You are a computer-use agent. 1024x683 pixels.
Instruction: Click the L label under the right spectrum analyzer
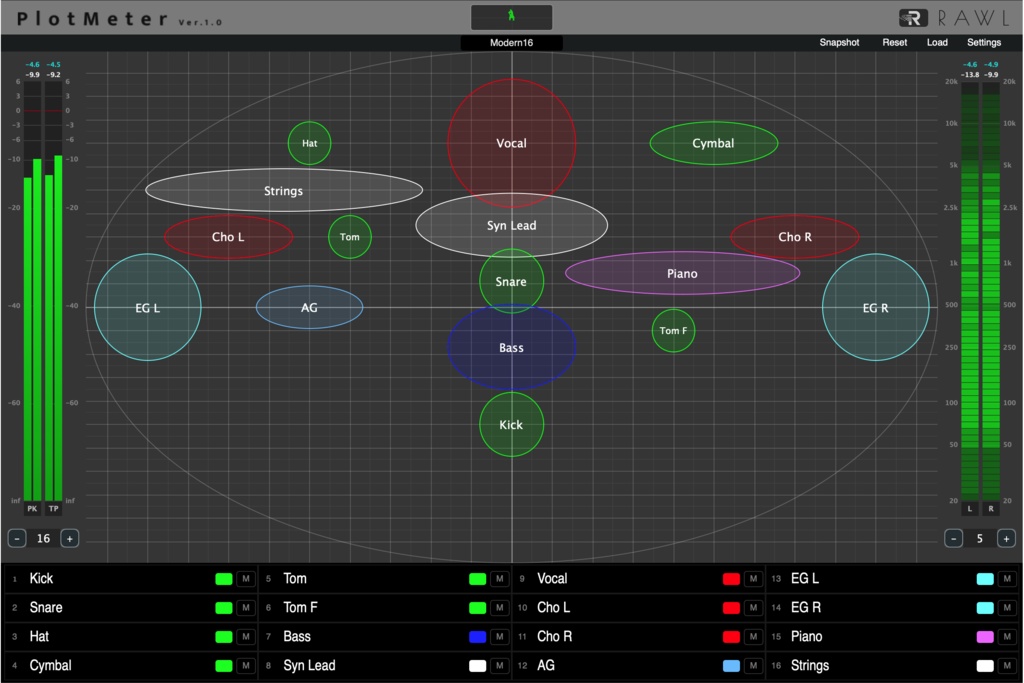tap(968, 509)
